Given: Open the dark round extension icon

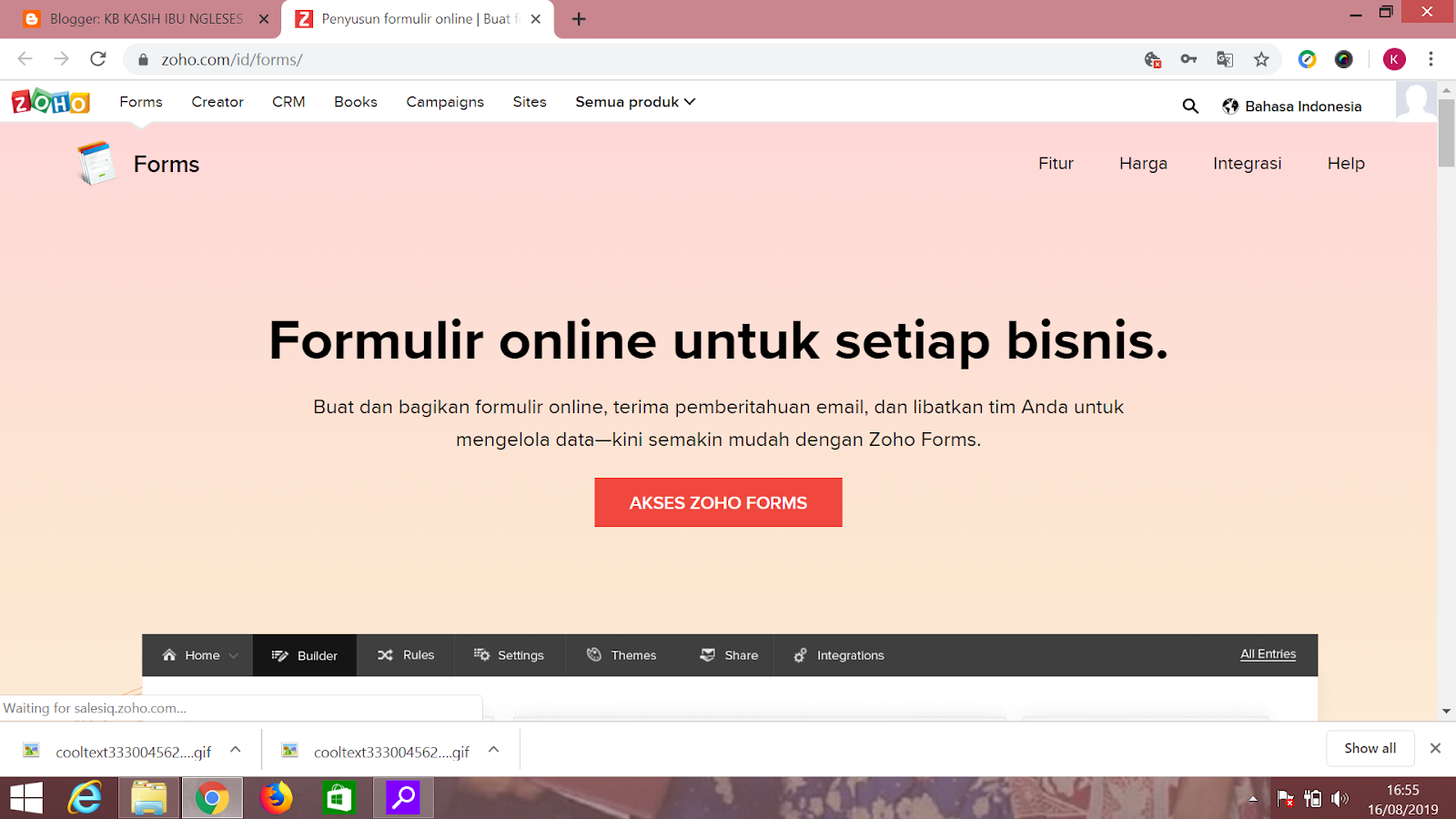Looking at the screenshot, I should coord(1344,59).
